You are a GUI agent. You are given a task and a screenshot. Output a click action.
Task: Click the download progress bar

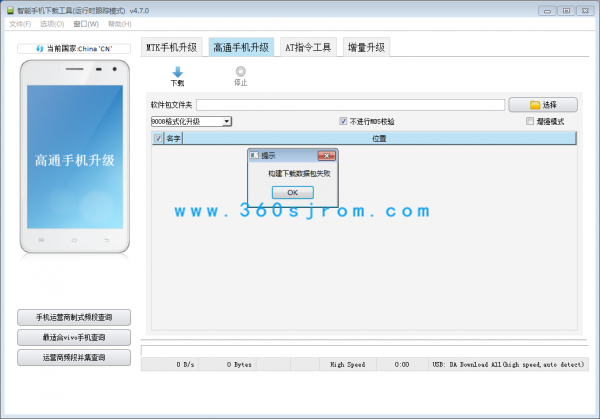click(364, 351)
